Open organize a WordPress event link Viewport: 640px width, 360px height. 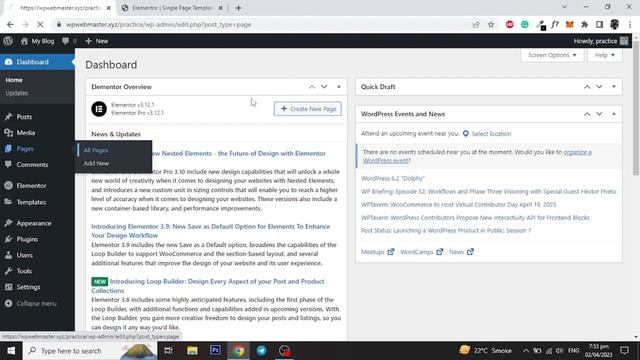pos(477,156)
